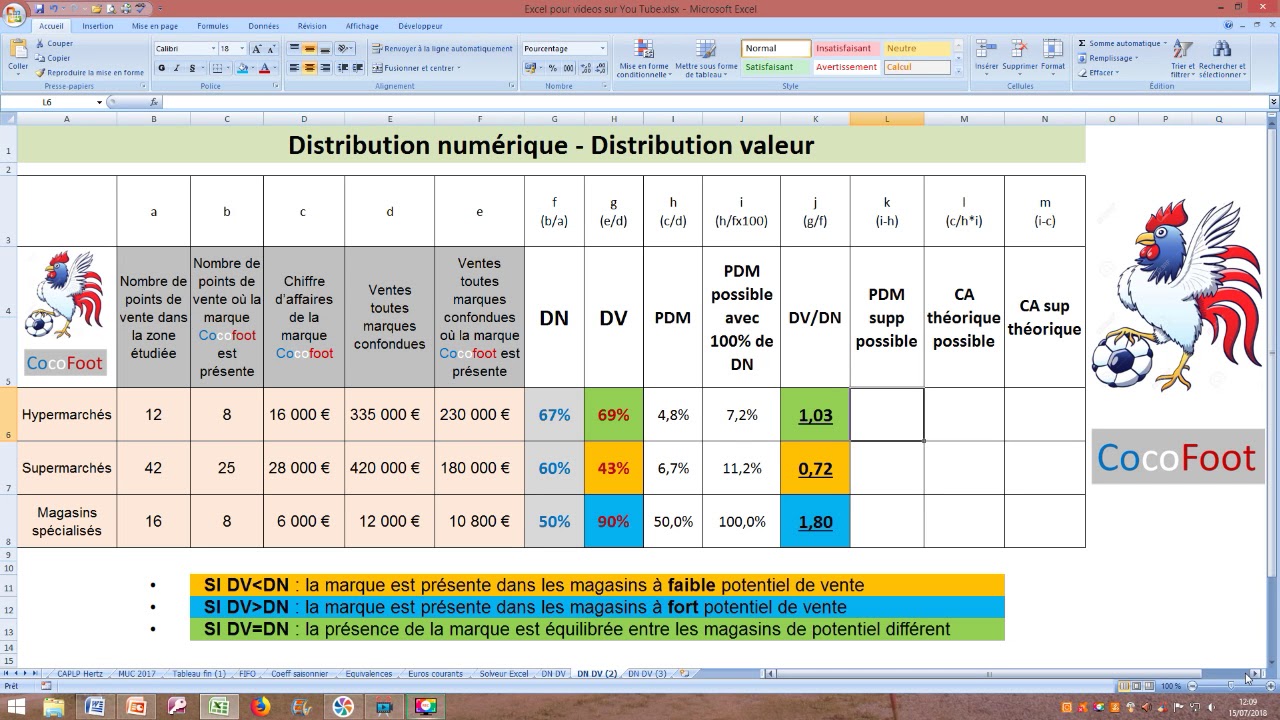This screenshot has height=720, width=1280.
Task: Apply the Satisfaisant cell style
Action: [x=776, y=67]
